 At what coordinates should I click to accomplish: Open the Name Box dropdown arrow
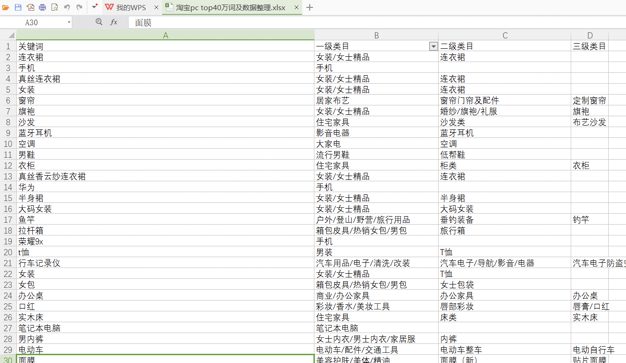pos(69,22)
